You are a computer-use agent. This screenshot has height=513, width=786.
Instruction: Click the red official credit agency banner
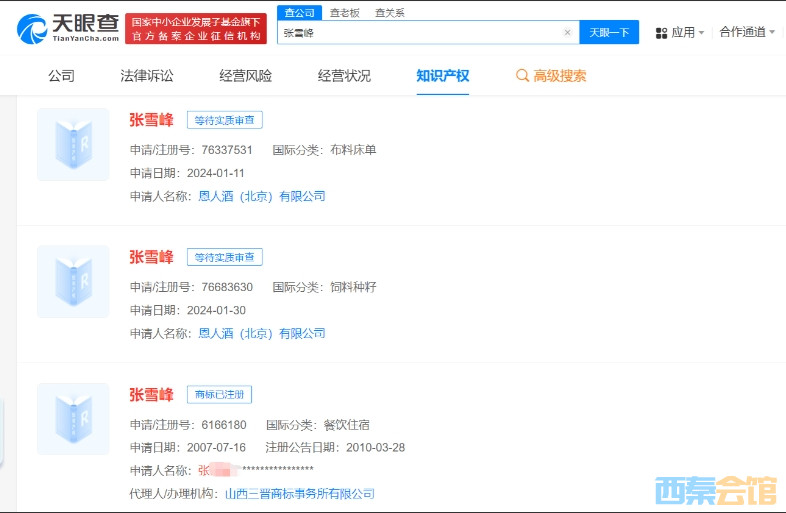click(196, 28)
